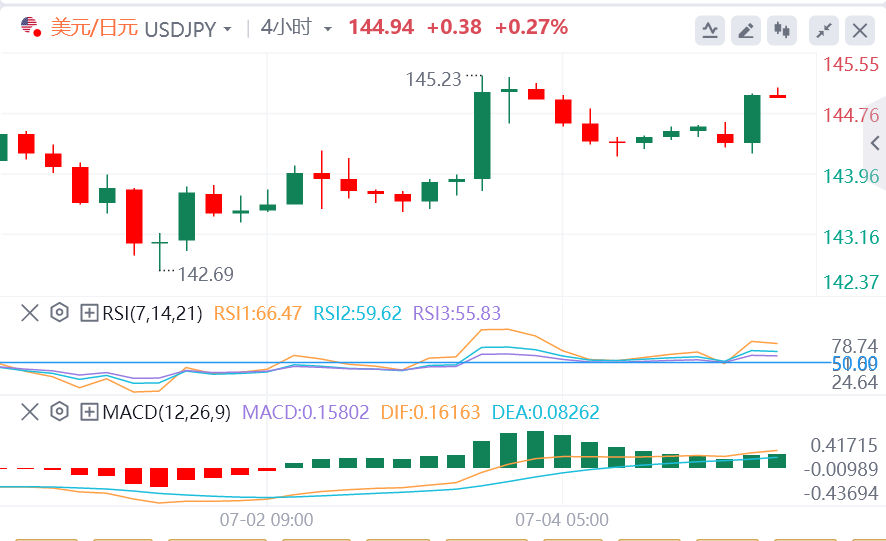886x541 pixels.
Task: Click the MACD(12,26,9) label
Action: pyautogui.click(x=166, y=411)
